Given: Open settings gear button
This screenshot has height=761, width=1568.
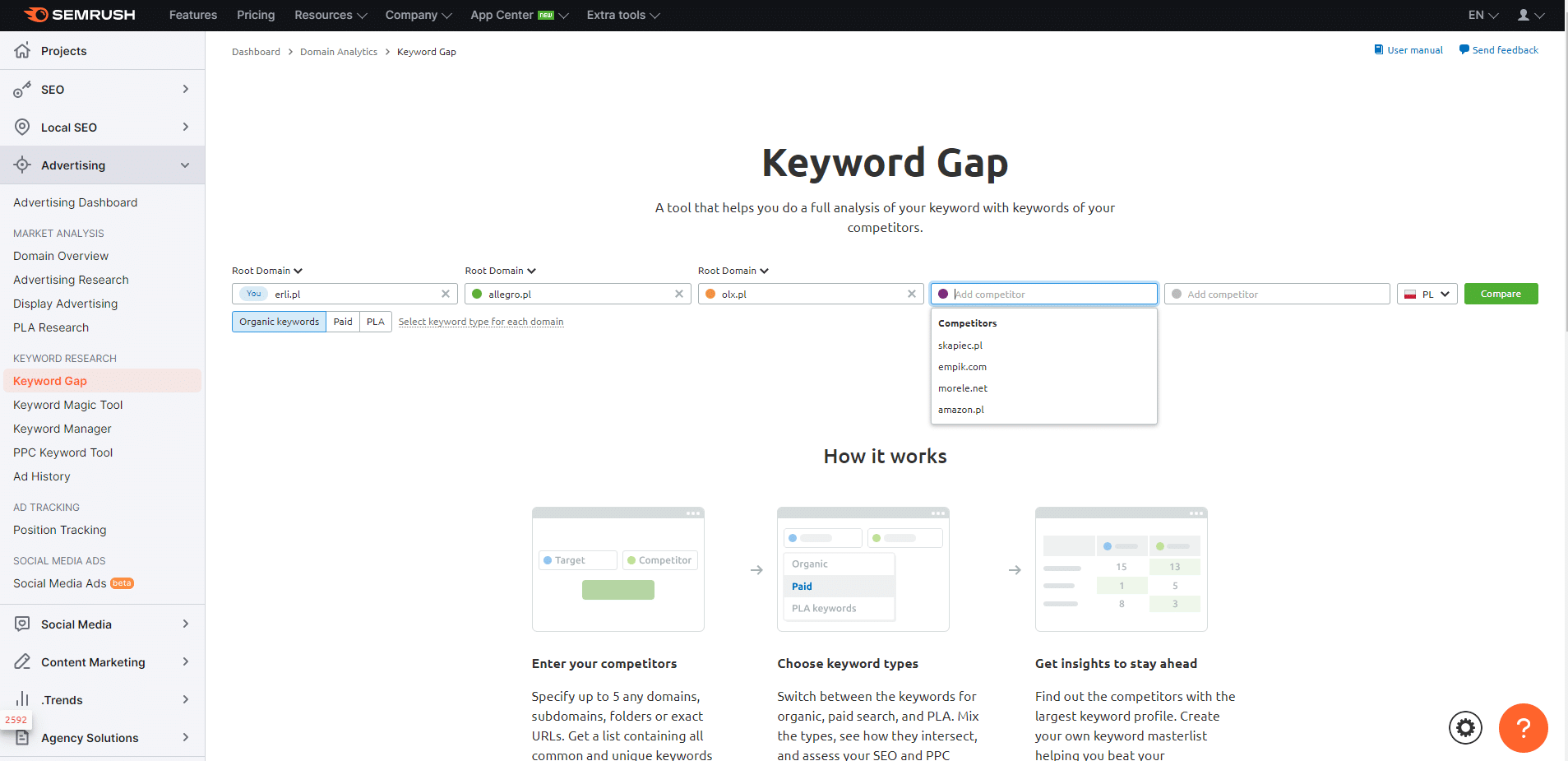Looking at the screenshot, I should click(1465, 728).
